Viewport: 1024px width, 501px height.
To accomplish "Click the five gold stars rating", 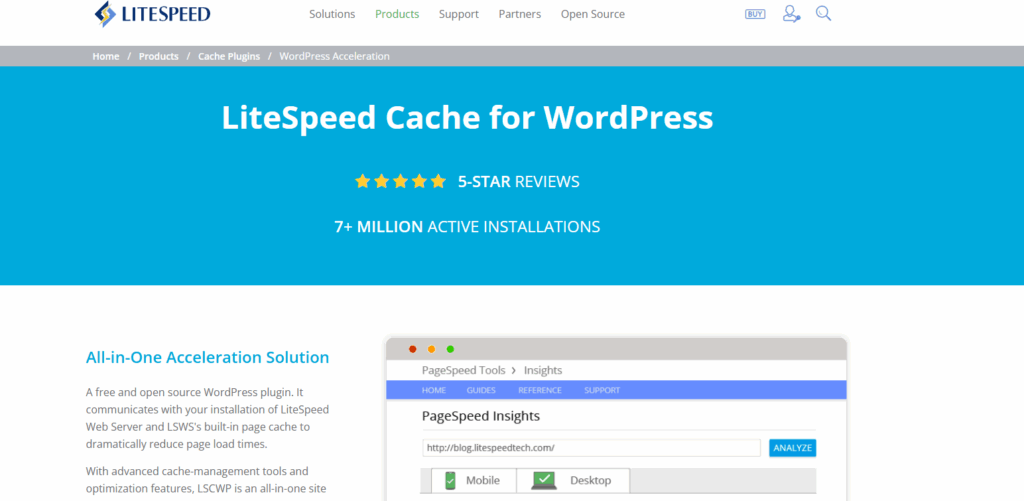I will pos(400,182).
